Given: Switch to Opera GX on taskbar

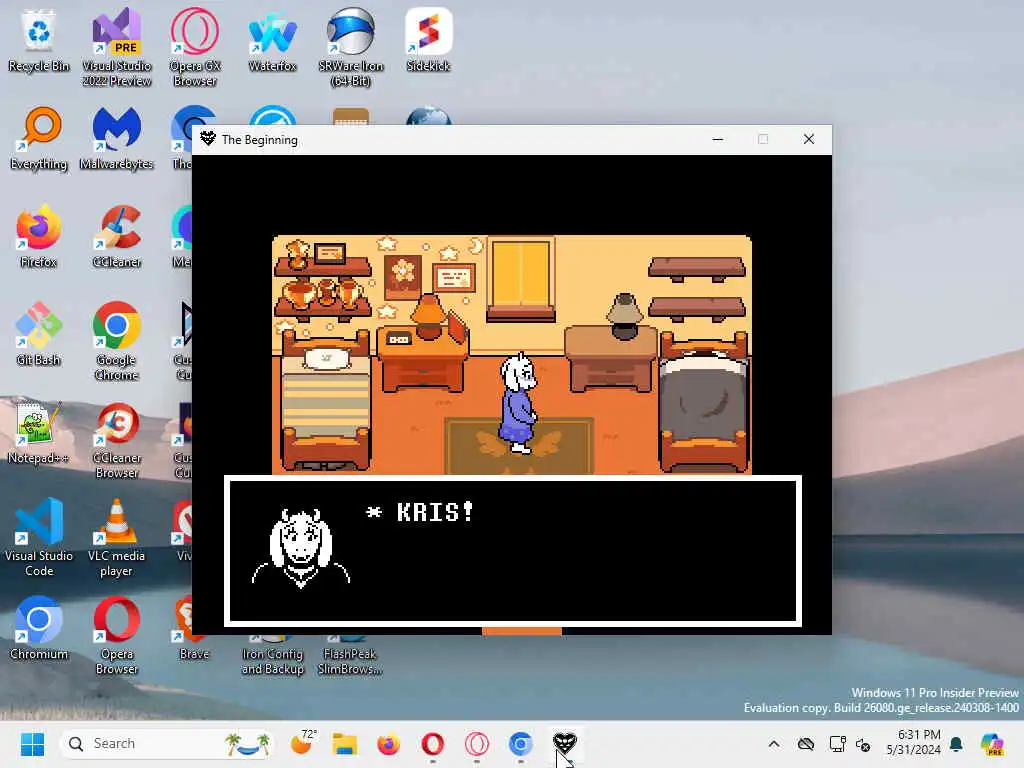Looking at the screenshot, I should coord(477,744).
